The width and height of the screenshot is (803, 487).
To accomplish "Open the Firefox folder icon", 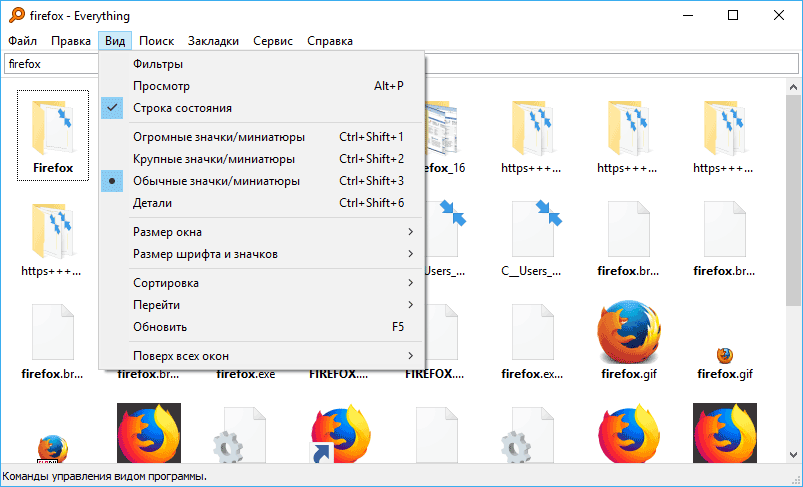I will pos(53,128).
